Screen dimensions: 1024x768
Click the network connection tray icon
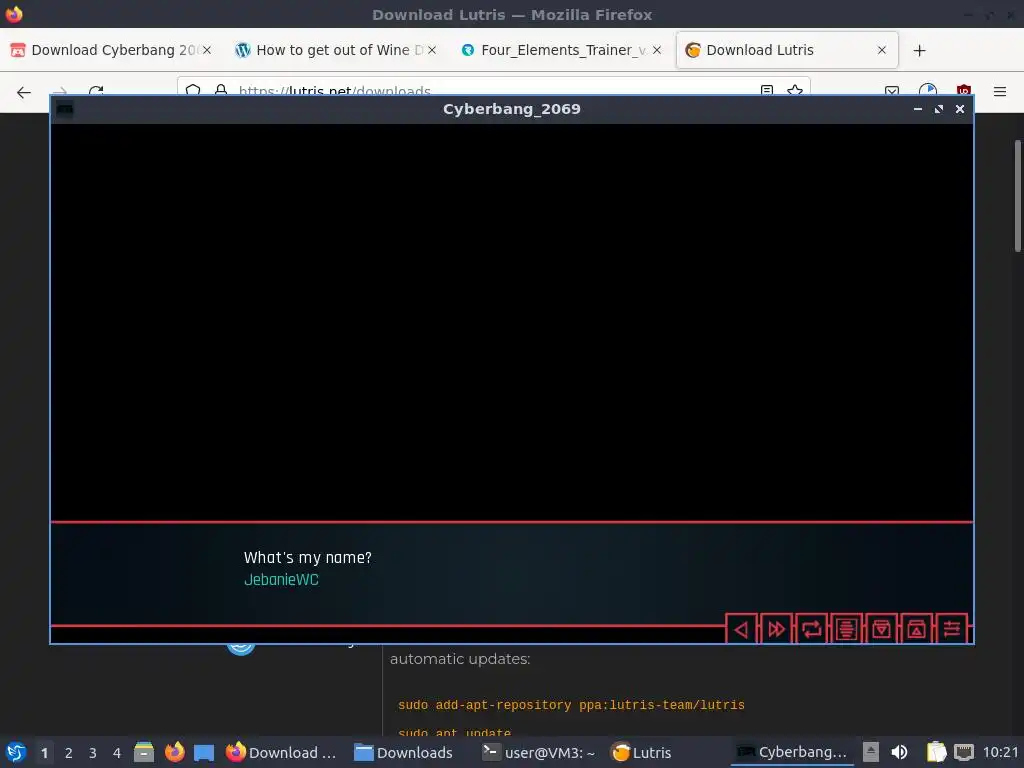[x=964, y=752]
